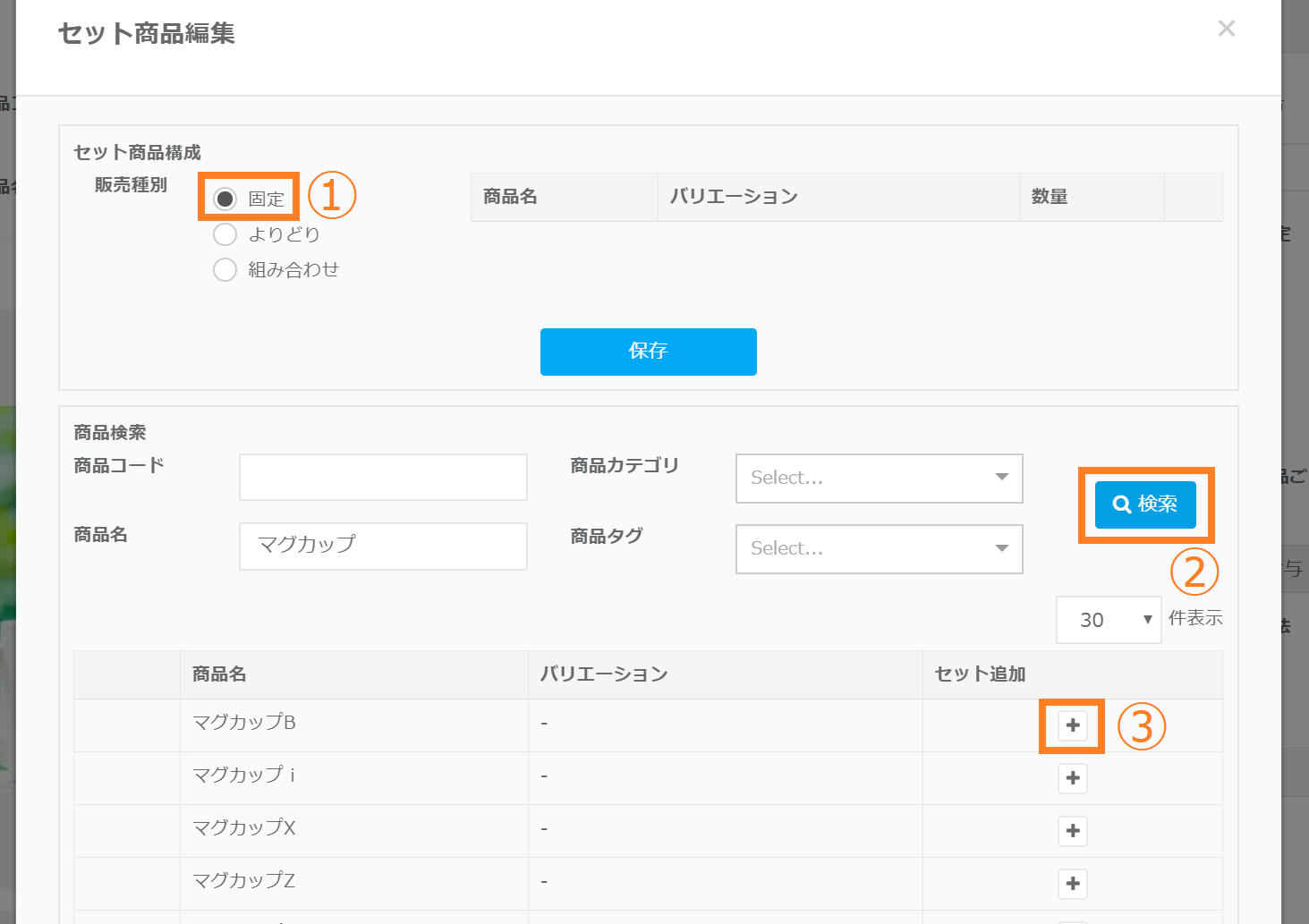
Task: Click バリエーション header in search results
Action: (x=604, y=674)
